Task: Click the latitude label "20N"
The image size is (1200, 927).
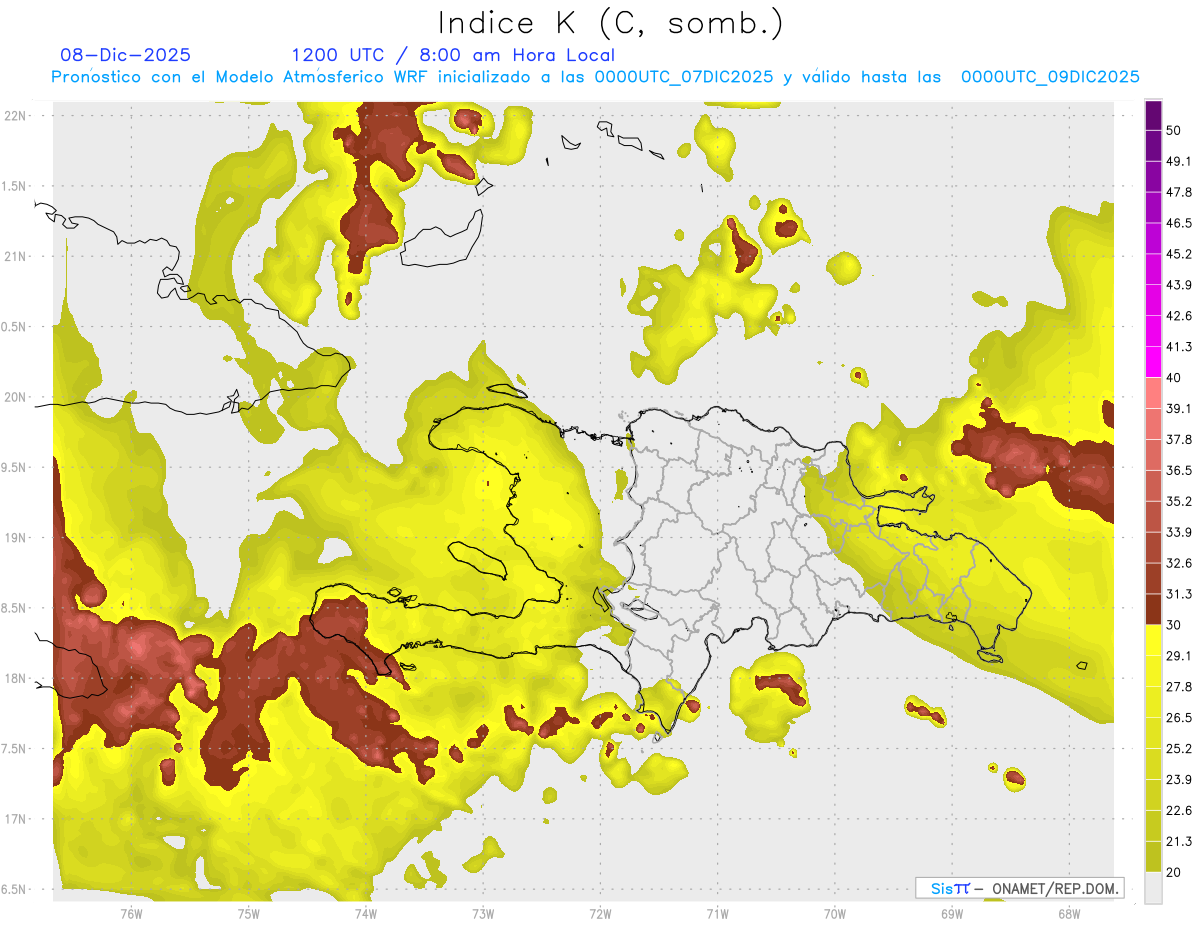Action: point(15,397)
